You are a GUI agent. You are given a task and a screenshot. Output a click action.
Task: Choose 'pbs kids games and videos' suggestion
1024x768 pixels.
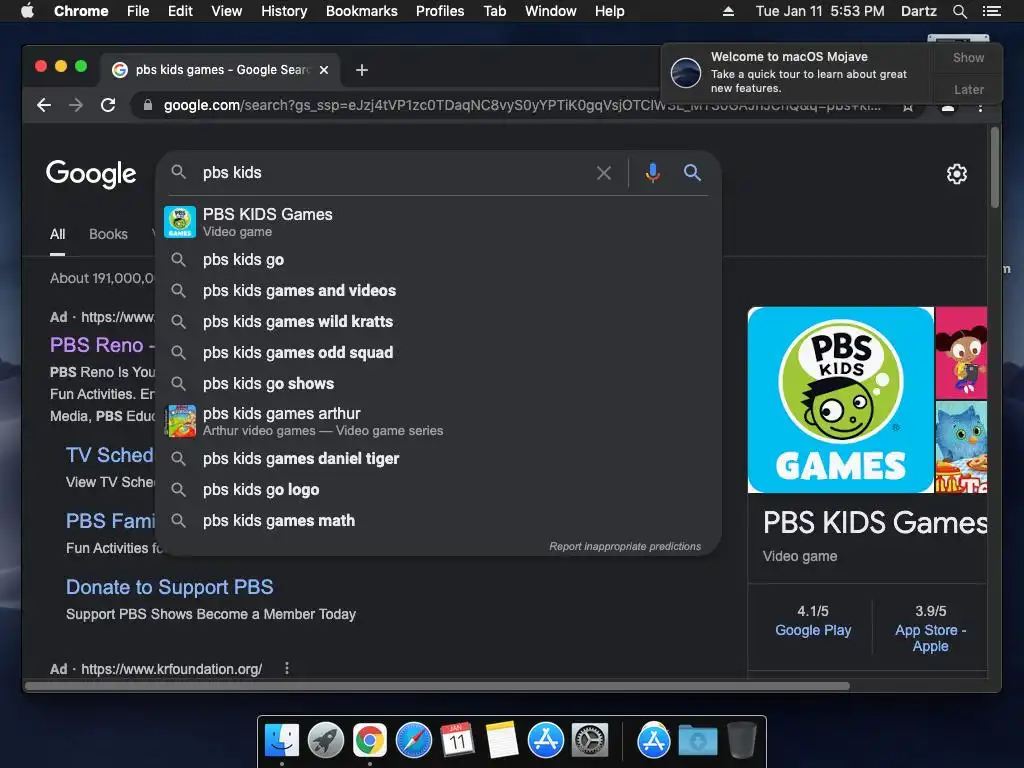438,291
